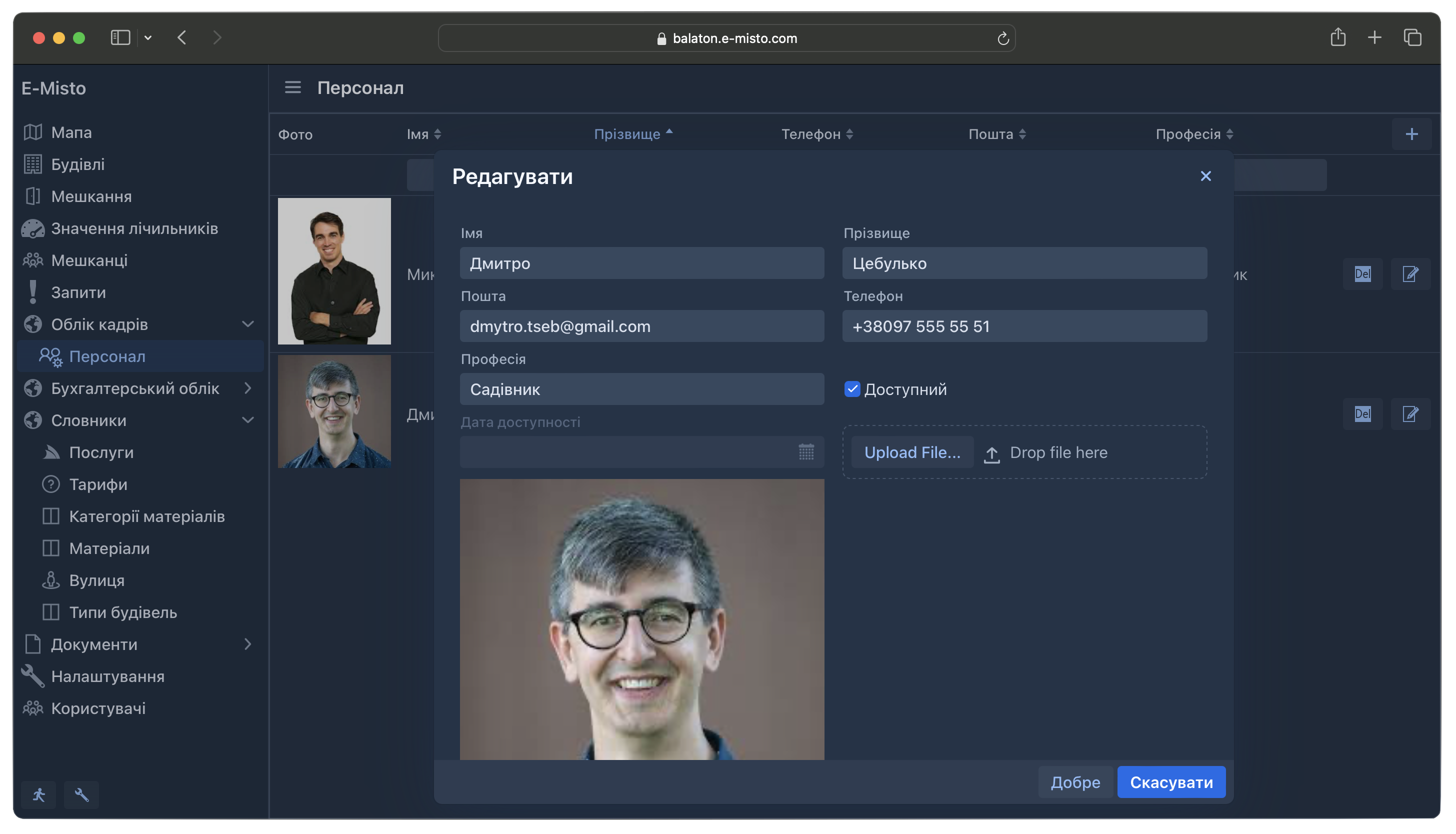
Task: Open the Дата доступності calendar picker
Action: pyautogui.click(x=806, y=452)
